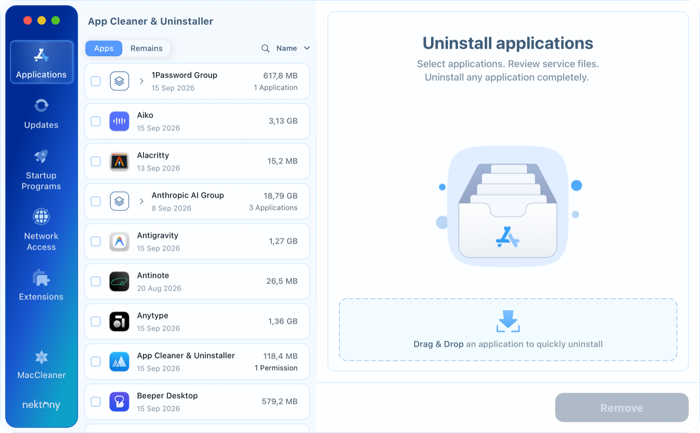Click the 1 Permission label
Viewport: 700px width, 433px height.
(276, 368)
